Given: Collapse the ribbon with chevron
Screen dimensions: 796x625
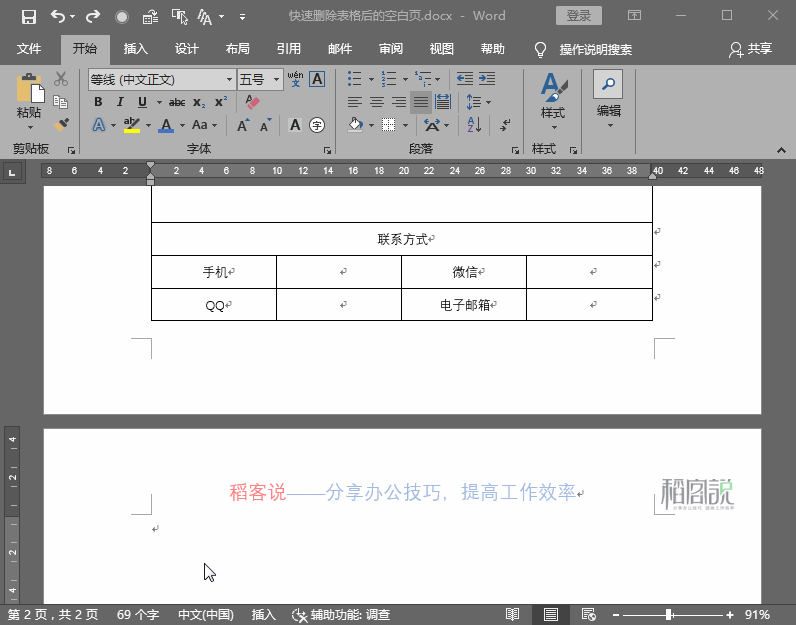Looking at the screenshot, I should click(x=781, y=150).
